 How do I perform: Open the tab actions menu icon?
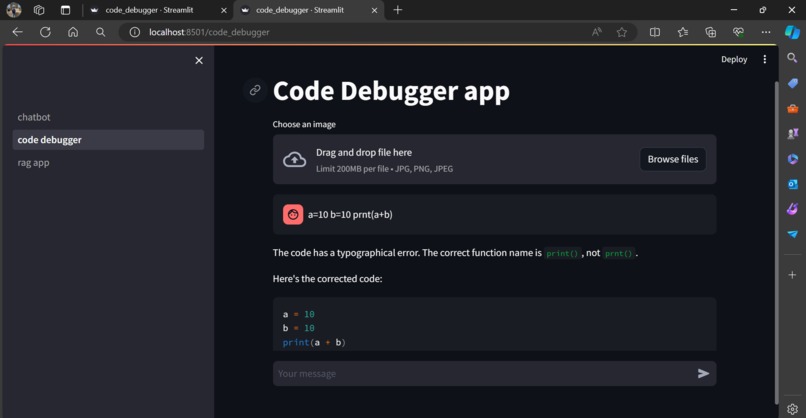coord(65,10)
